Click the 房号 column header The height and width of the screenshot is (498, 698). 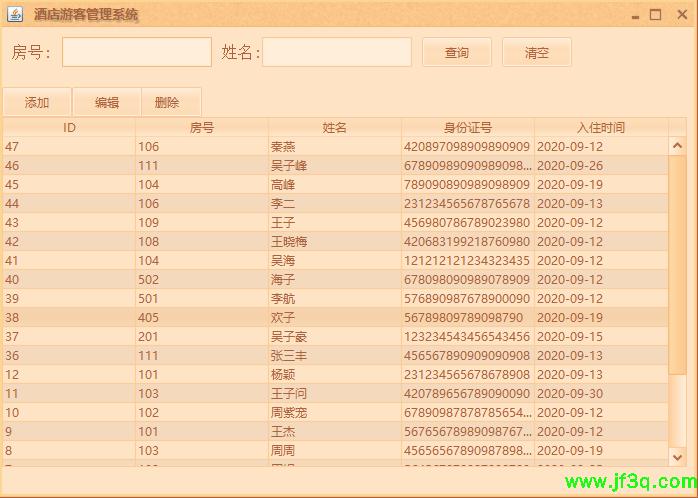click(x=202, y=127)
